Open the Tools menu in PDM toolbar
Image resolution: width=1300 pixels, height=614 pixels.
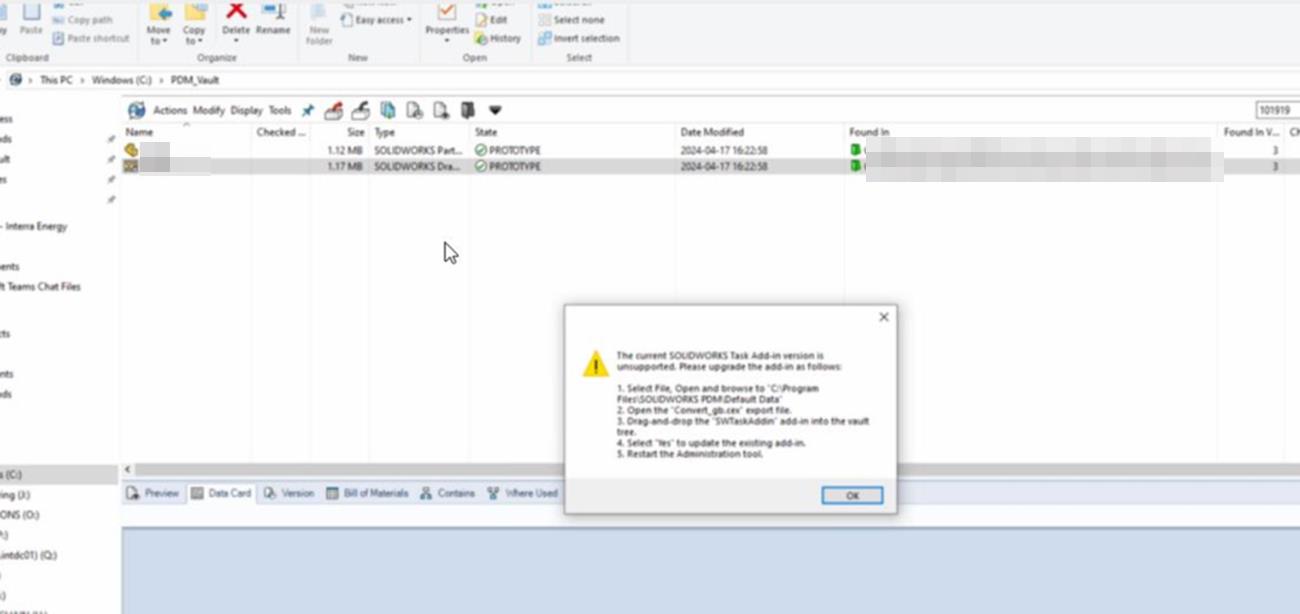coord(280,111)
